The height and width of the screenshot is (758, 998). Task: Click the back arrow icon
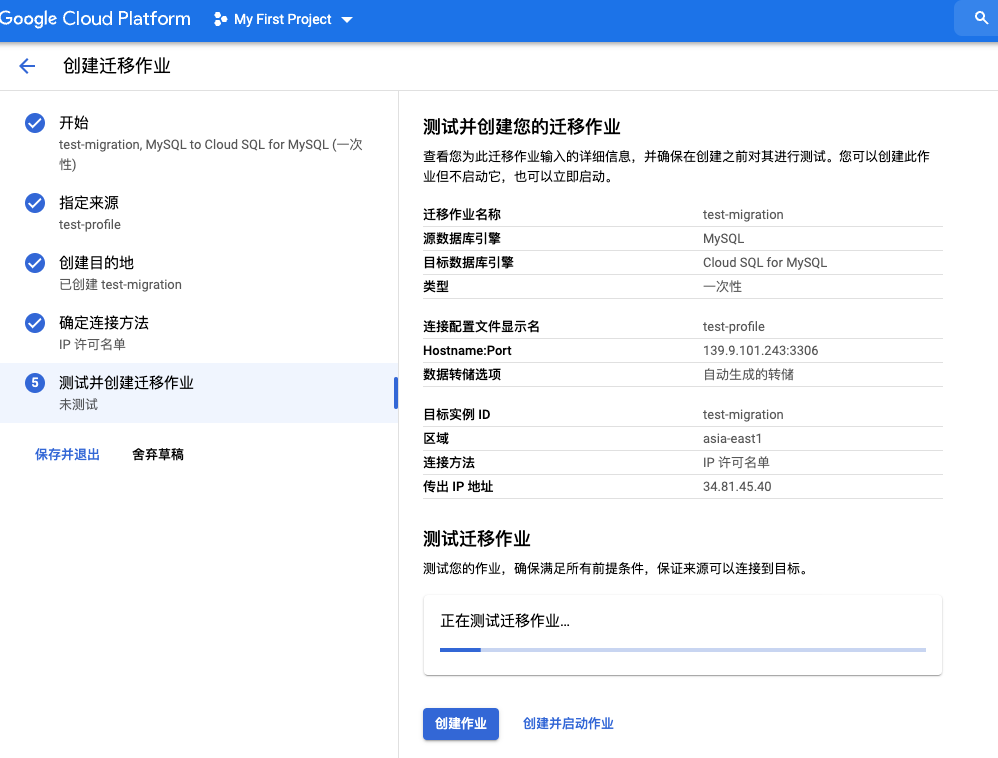27,66
